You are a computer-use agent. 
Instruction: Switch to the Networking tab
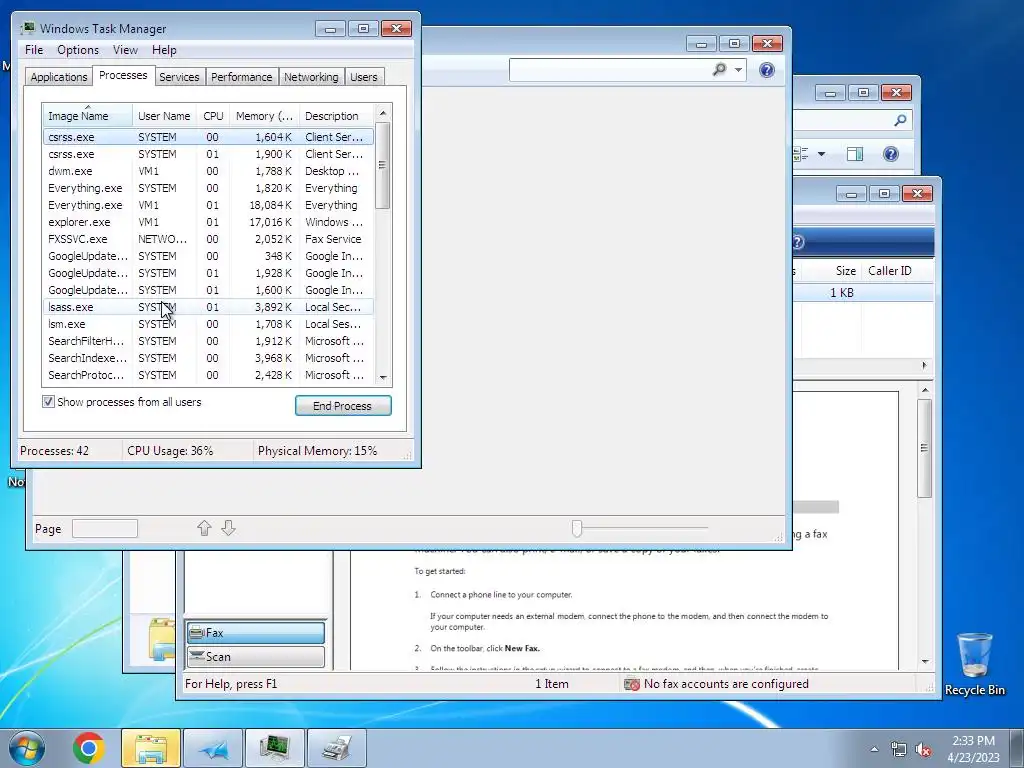[311, 77]
